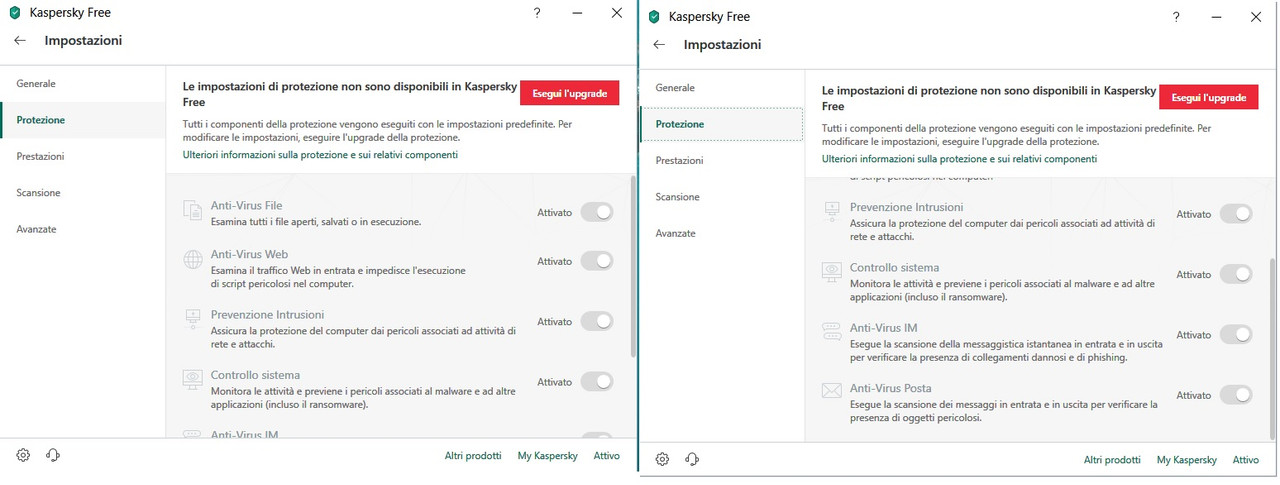The image size is (1280, 485).
Task: Click Anti-Virus File title text
Action: tap(246, 206)
